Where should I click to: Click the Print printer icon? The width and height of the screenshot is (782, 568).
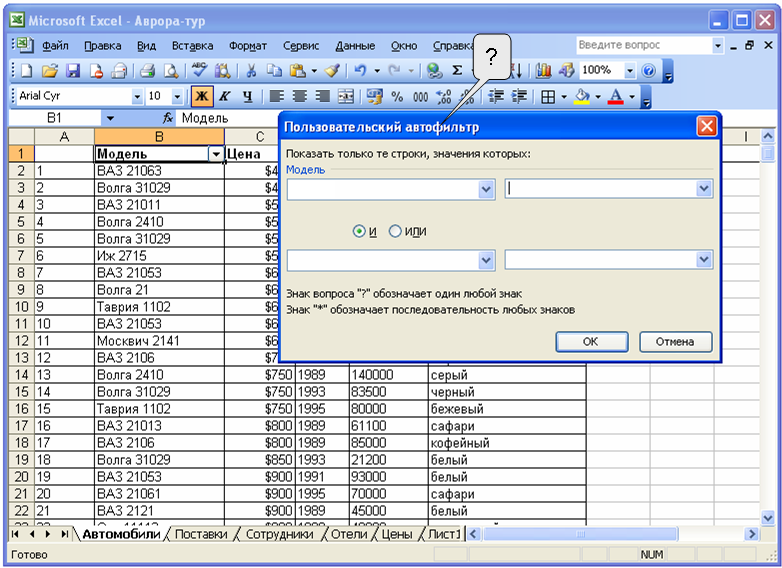[x=147, y=71]
